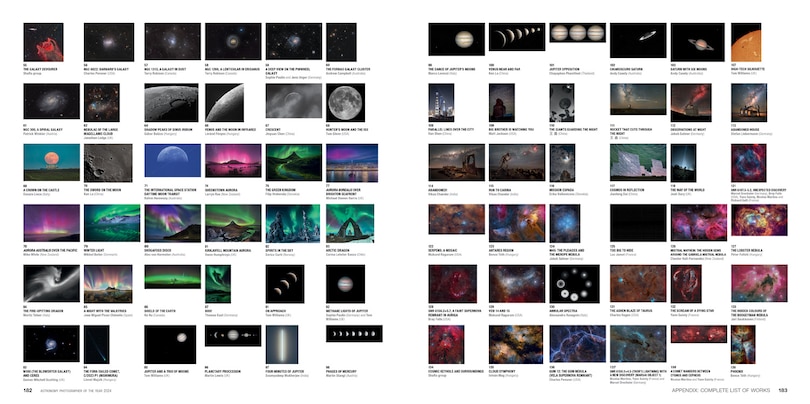Select the Run to Carina thumbnail
This screenshot has height=404, width=810.
[517, 162]
